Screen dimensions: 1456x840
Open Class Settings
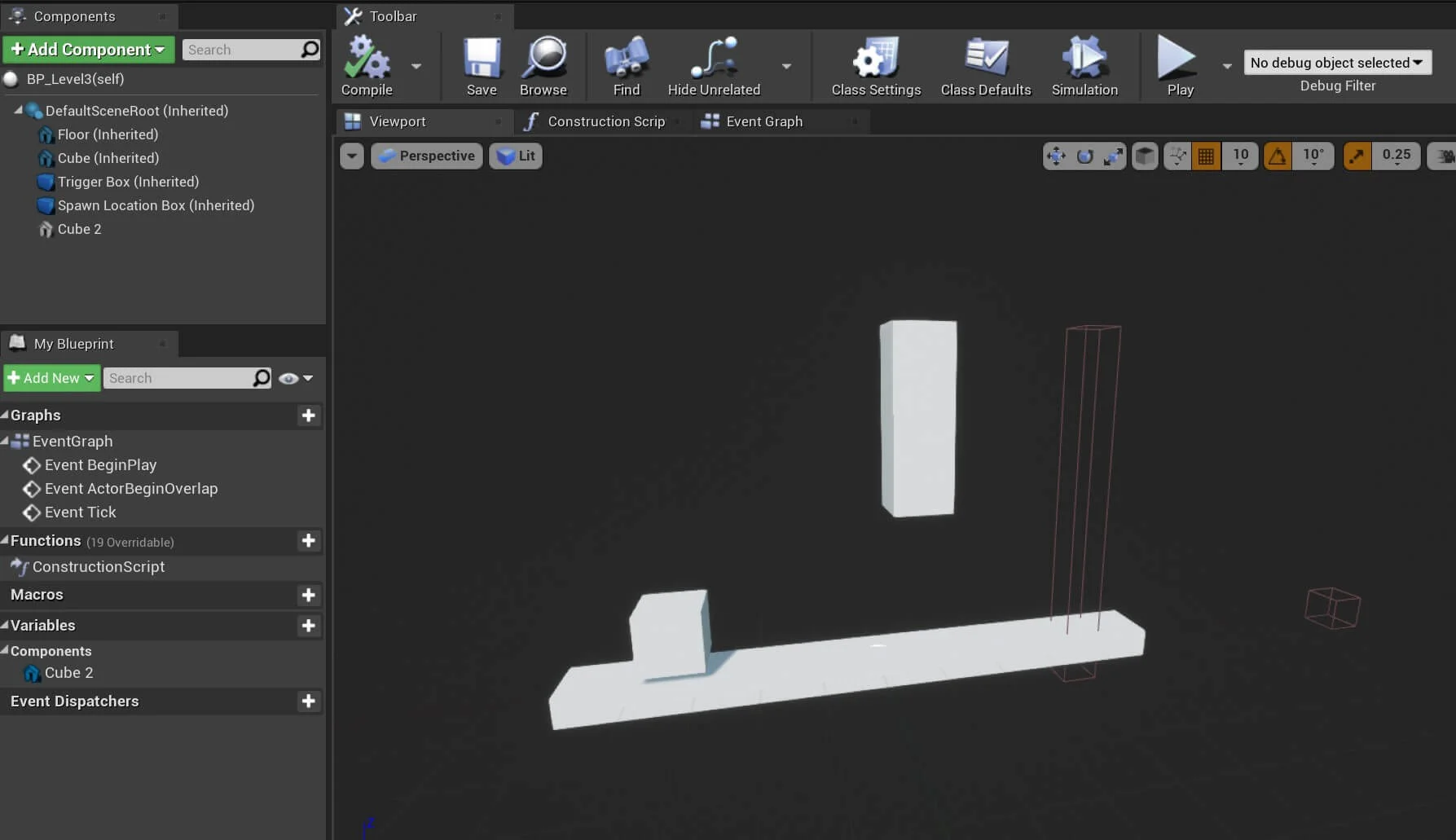click(x=876, y=59)
